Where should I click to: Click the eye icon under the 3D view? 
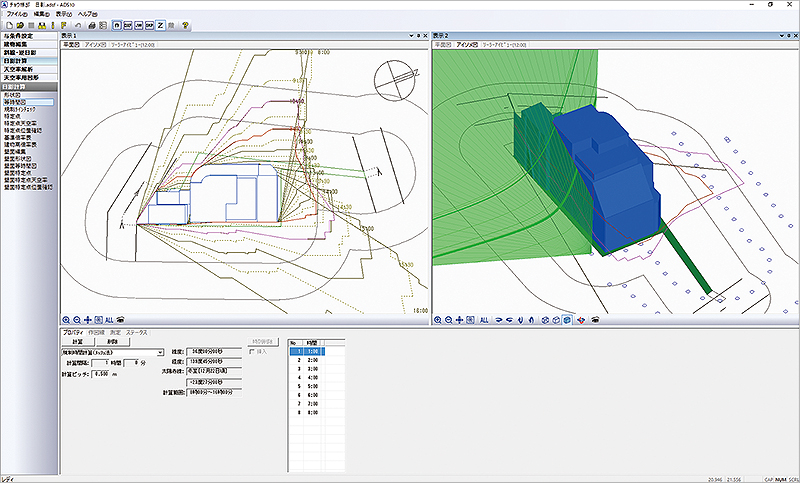tap(595, 320)
